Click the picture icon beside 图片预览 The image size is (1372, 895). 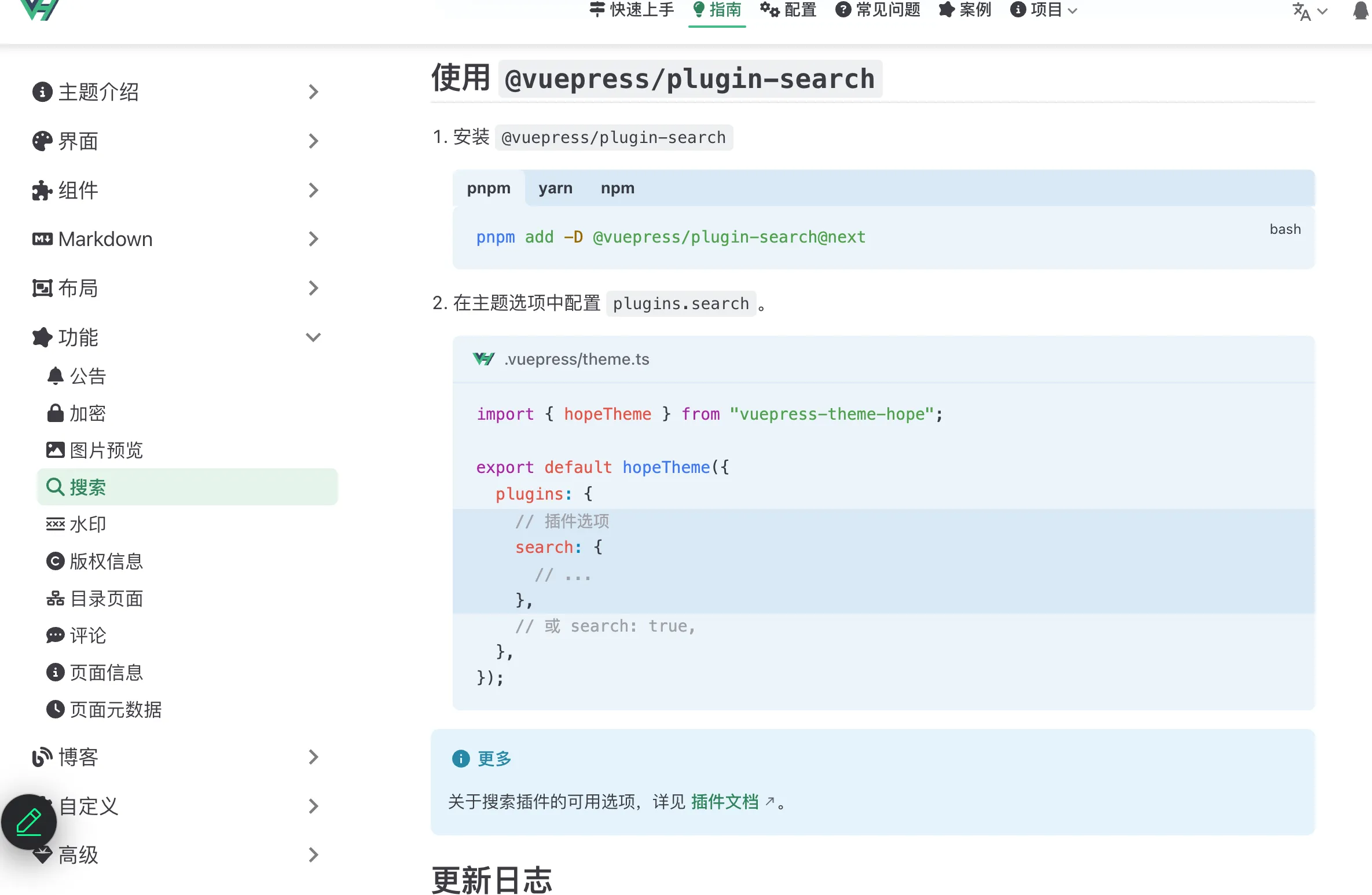point(55,450)
